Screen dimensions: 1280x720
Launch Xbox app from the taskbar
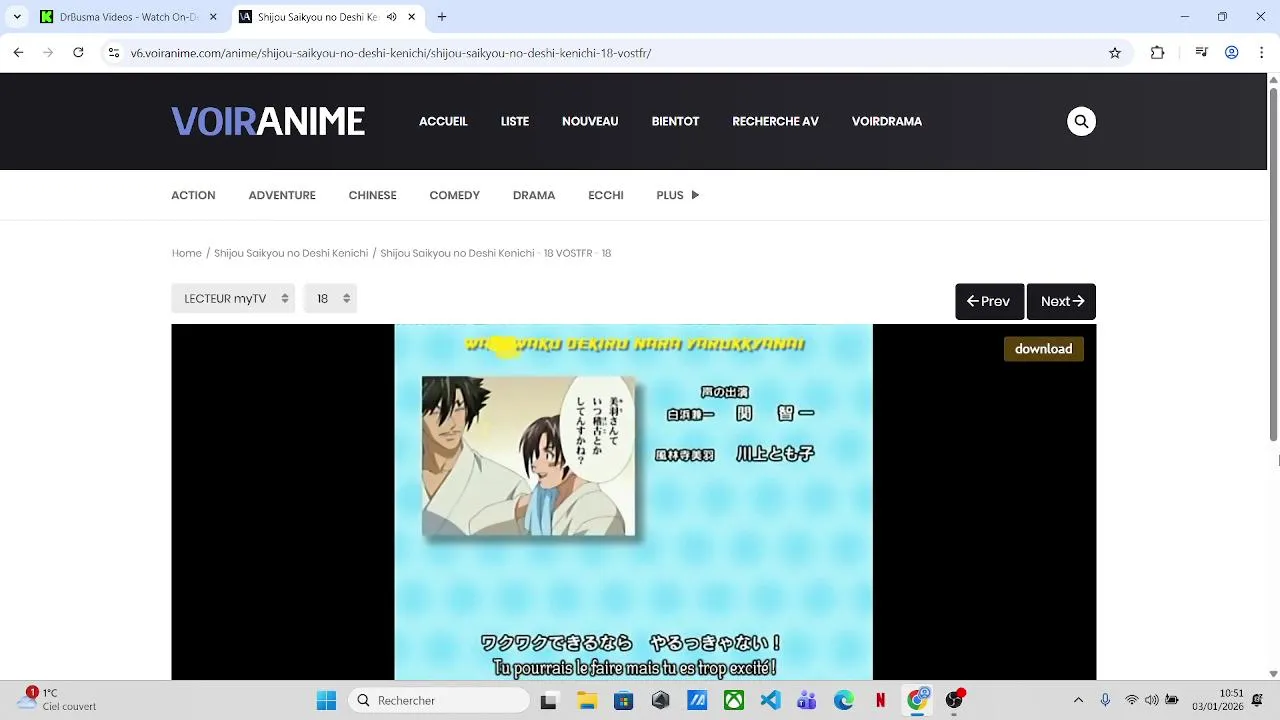tap(734, 701)
